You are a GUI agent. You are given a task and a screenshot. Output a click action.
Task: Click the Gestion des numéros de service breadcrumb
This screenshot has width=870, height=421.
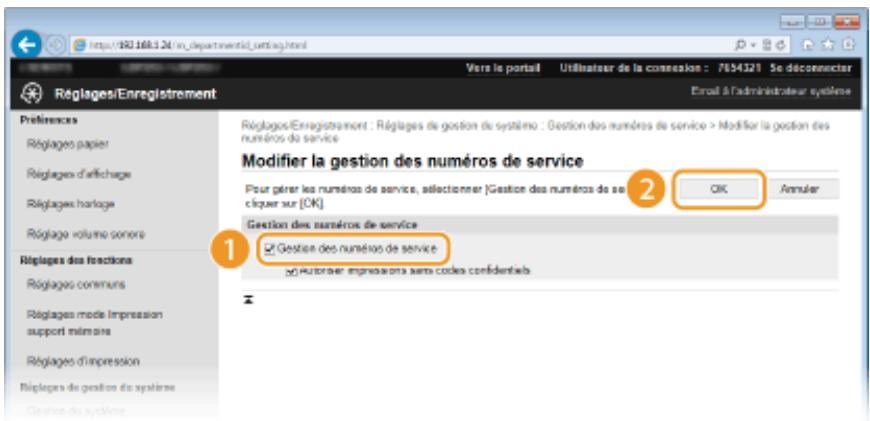point(626,126)
